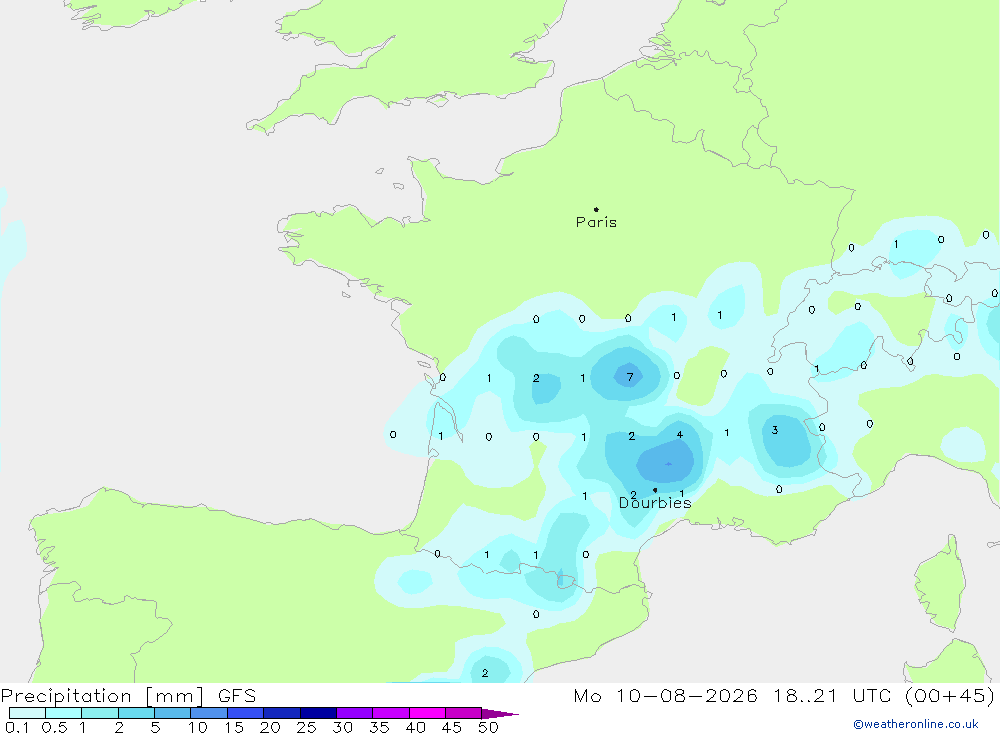Click the legend label '50'
This screenshot has height=733, width=1000.
coord(488,727)
